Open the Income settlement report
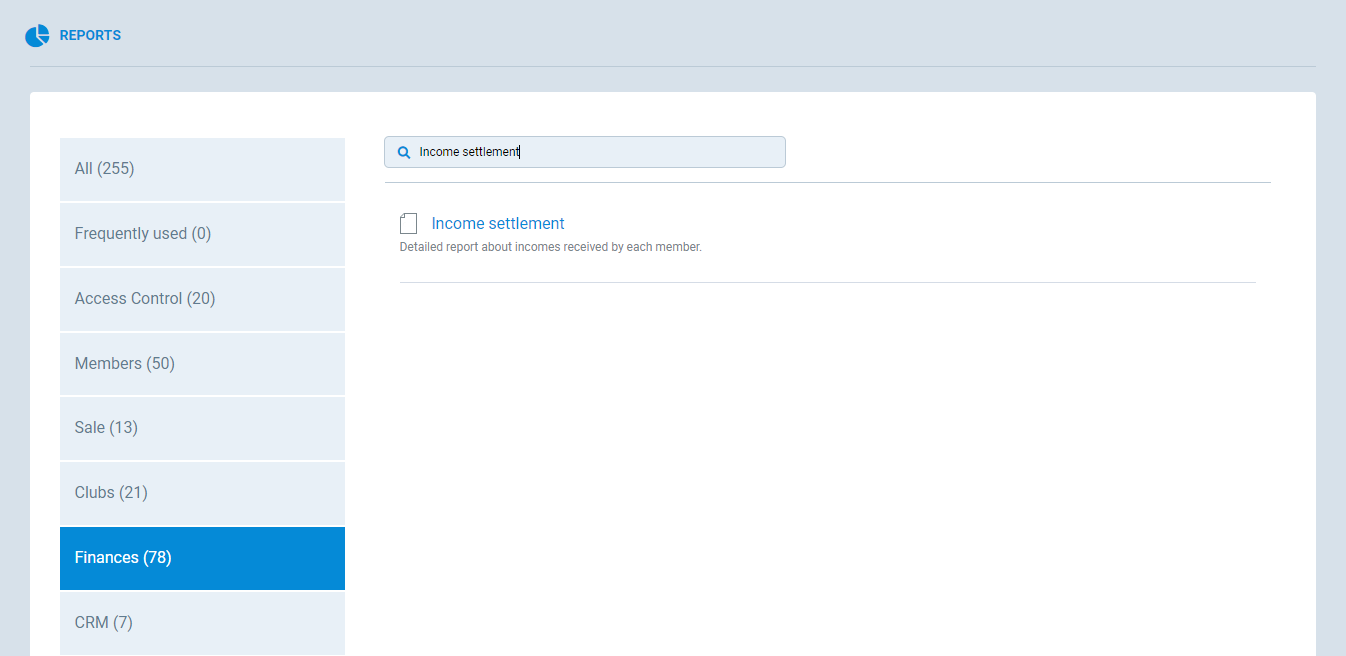The height and width of the screenshot is (656, 1346). click(498, 224)
